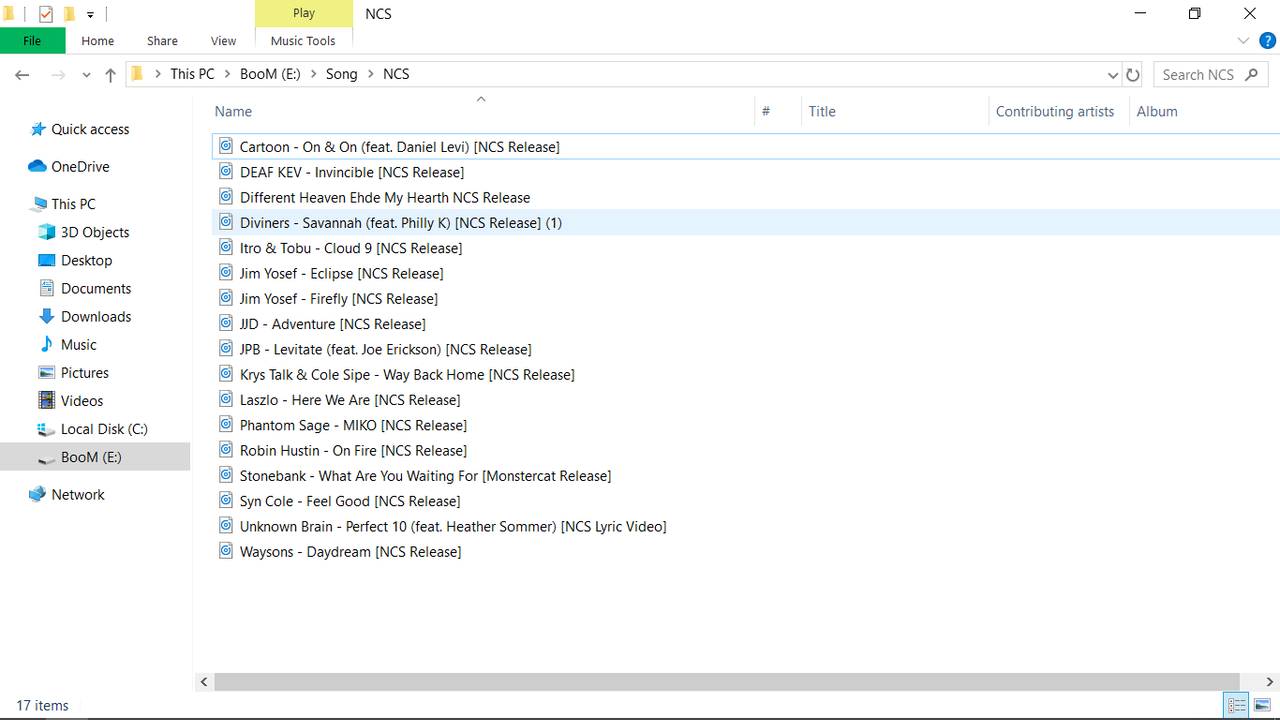Select Local Disk (C:) in sidebar
1280x720 pixels.
[92, 429]
